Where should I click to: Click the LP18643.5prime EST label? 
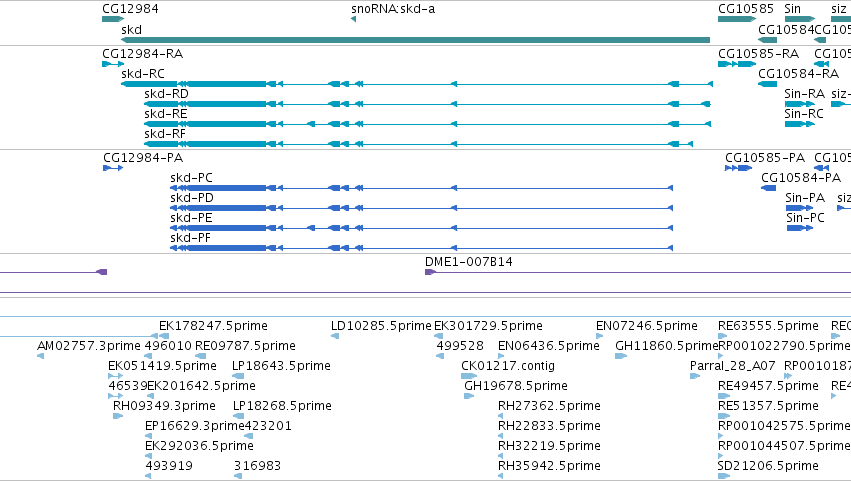[281, 366]
